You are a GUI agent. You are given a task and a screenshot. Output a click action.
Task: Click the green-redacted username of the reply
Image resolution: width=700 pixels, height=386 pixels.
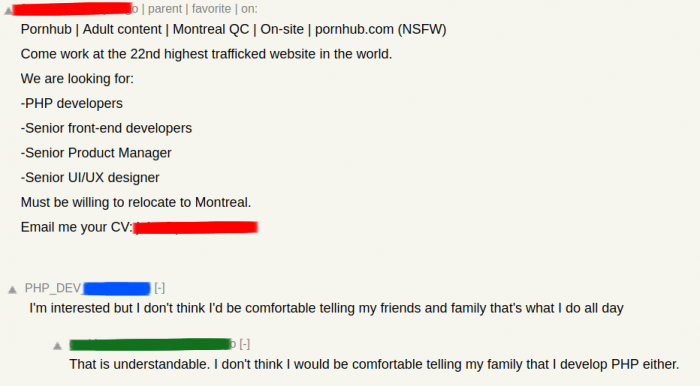tap(150, 344)
